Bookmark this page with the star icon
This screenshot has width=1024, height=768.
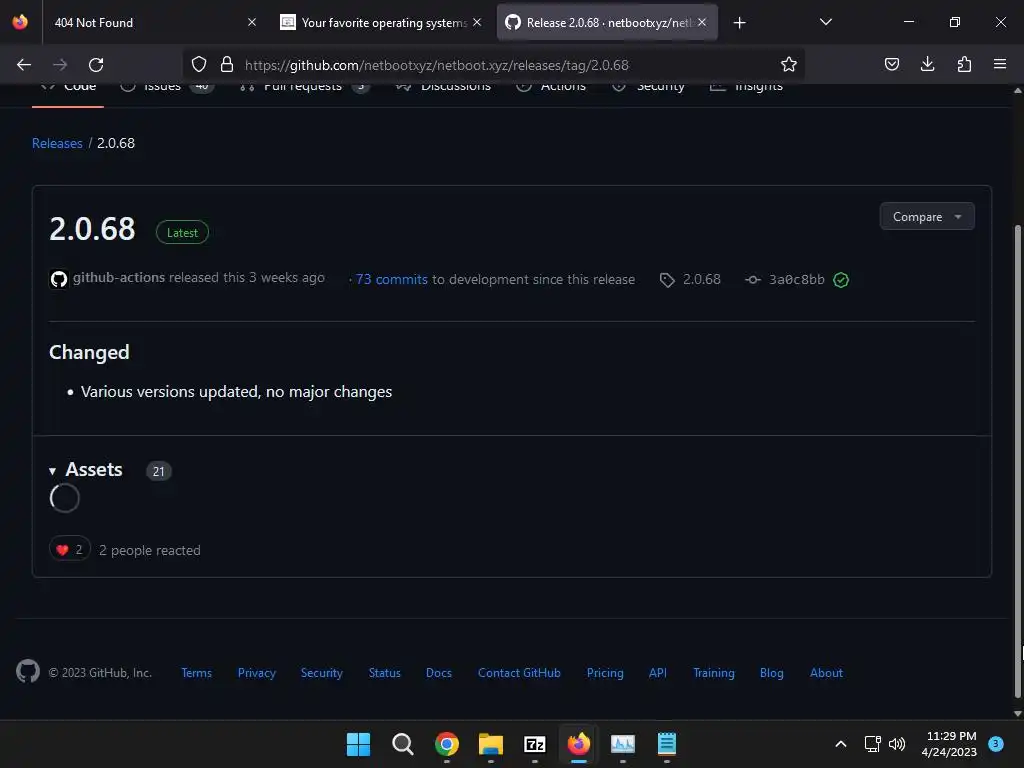click(x=788, y=65)
